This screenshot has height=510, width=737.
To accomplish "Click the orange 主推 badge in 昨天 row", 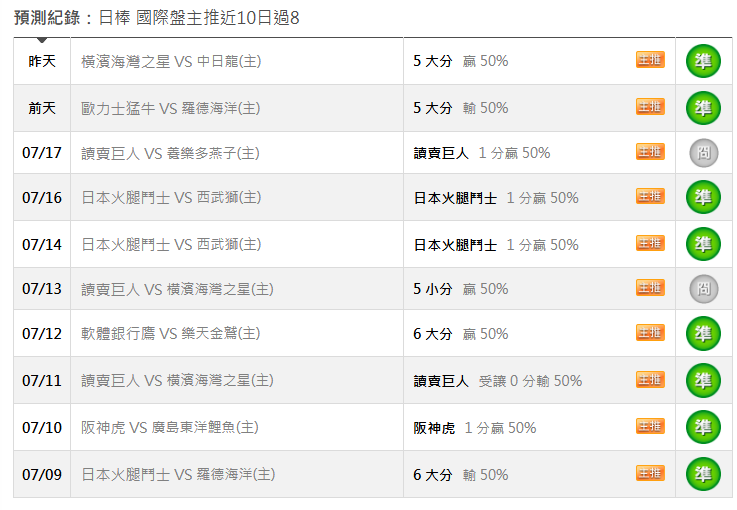I will pos(650,60).
